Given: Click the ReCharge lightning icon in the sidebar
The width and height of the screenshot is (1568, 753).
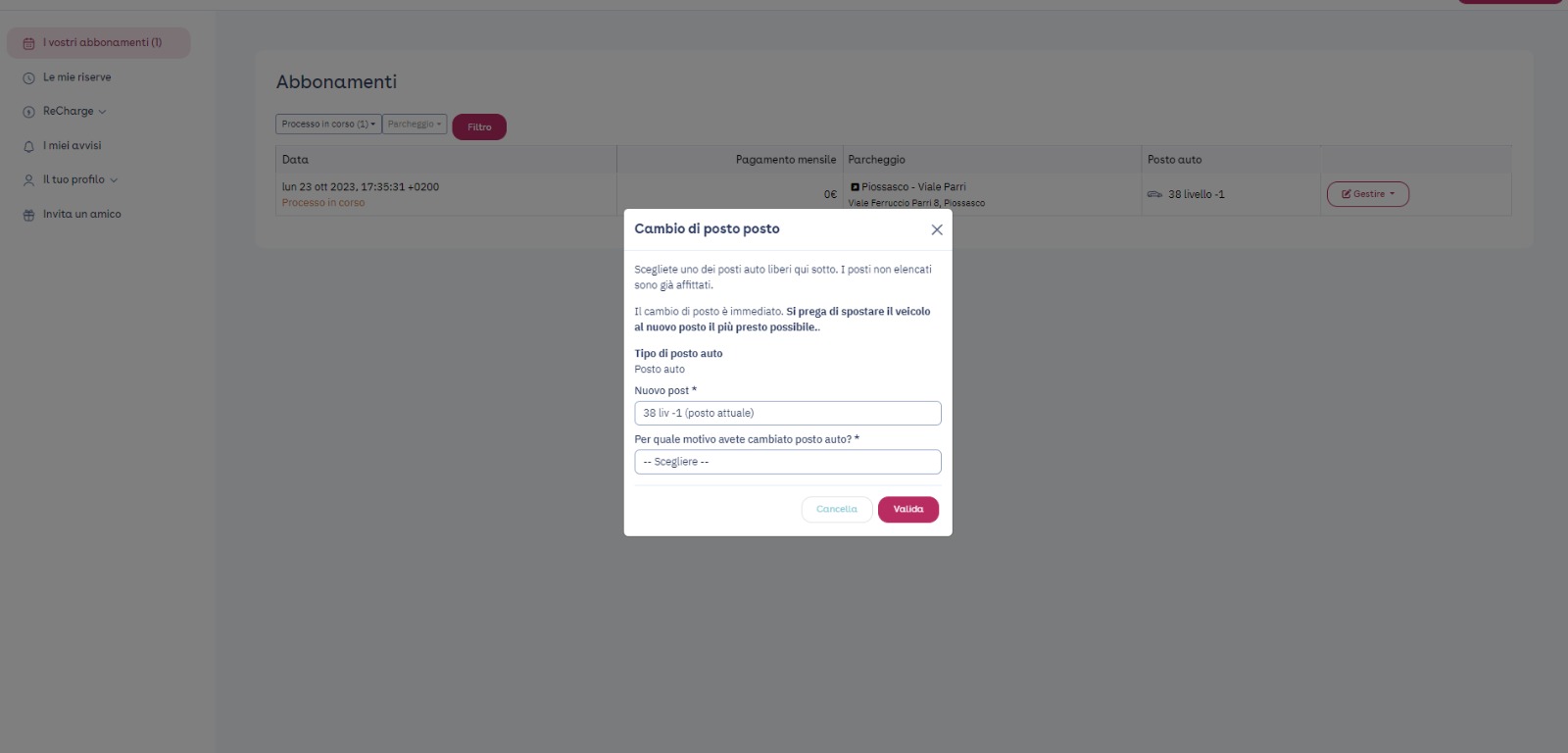Looking at the screenshot, I should [28, 112].
